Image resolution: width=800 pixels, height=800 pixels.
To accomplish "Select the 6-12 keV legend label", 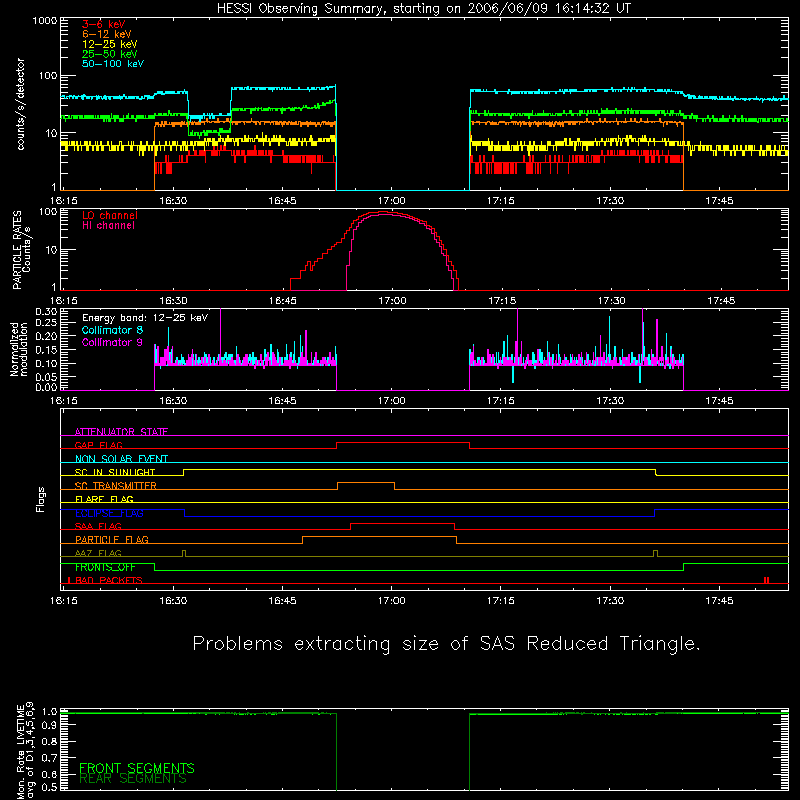I will pos(107,34).
